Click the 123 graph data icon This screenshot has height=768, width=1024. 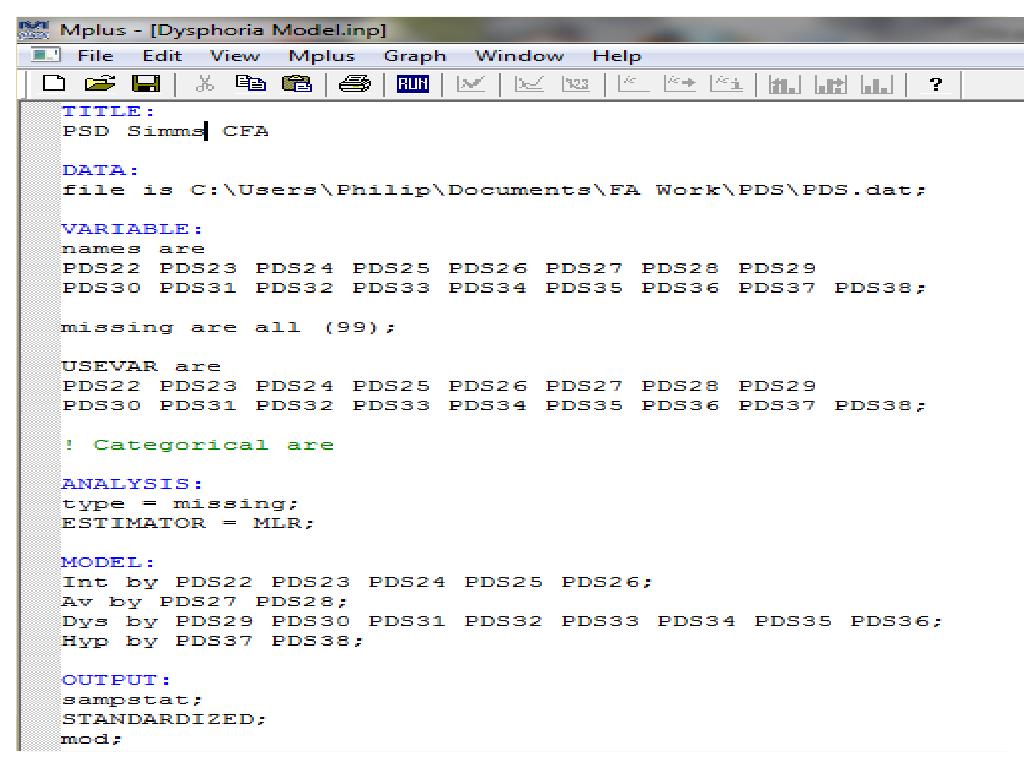[x=575, y=84]
